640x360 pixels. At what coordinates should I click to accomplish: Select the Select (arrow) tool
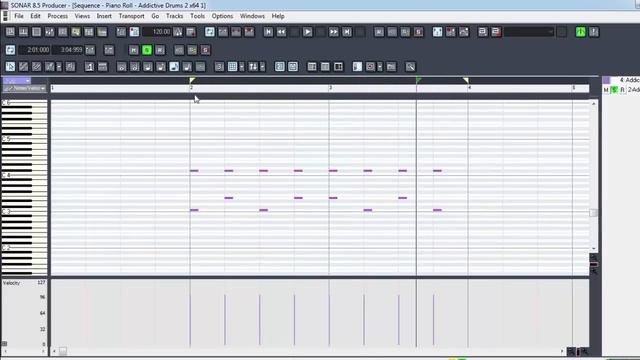[10, 67]
